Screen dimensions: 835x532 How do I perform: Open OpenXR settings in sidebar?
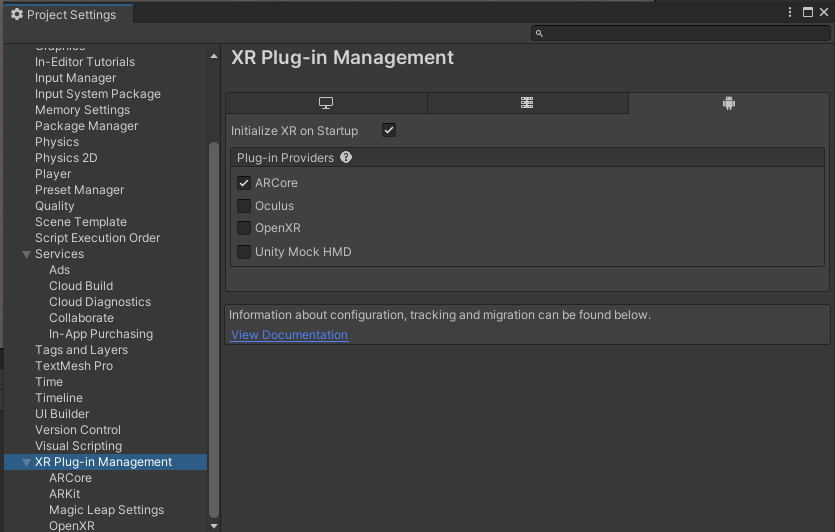(x=72, y=525)
